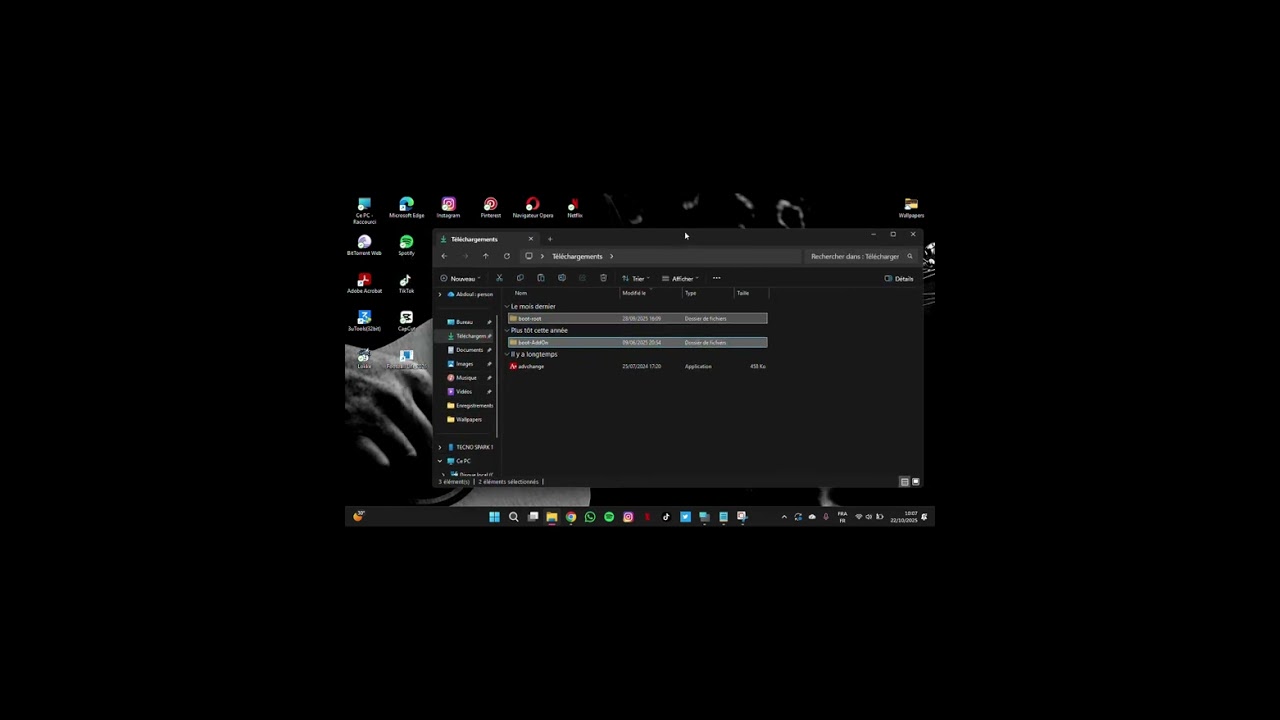
Task: Select the boot-root folder row
Action: (x=637, y=318)
